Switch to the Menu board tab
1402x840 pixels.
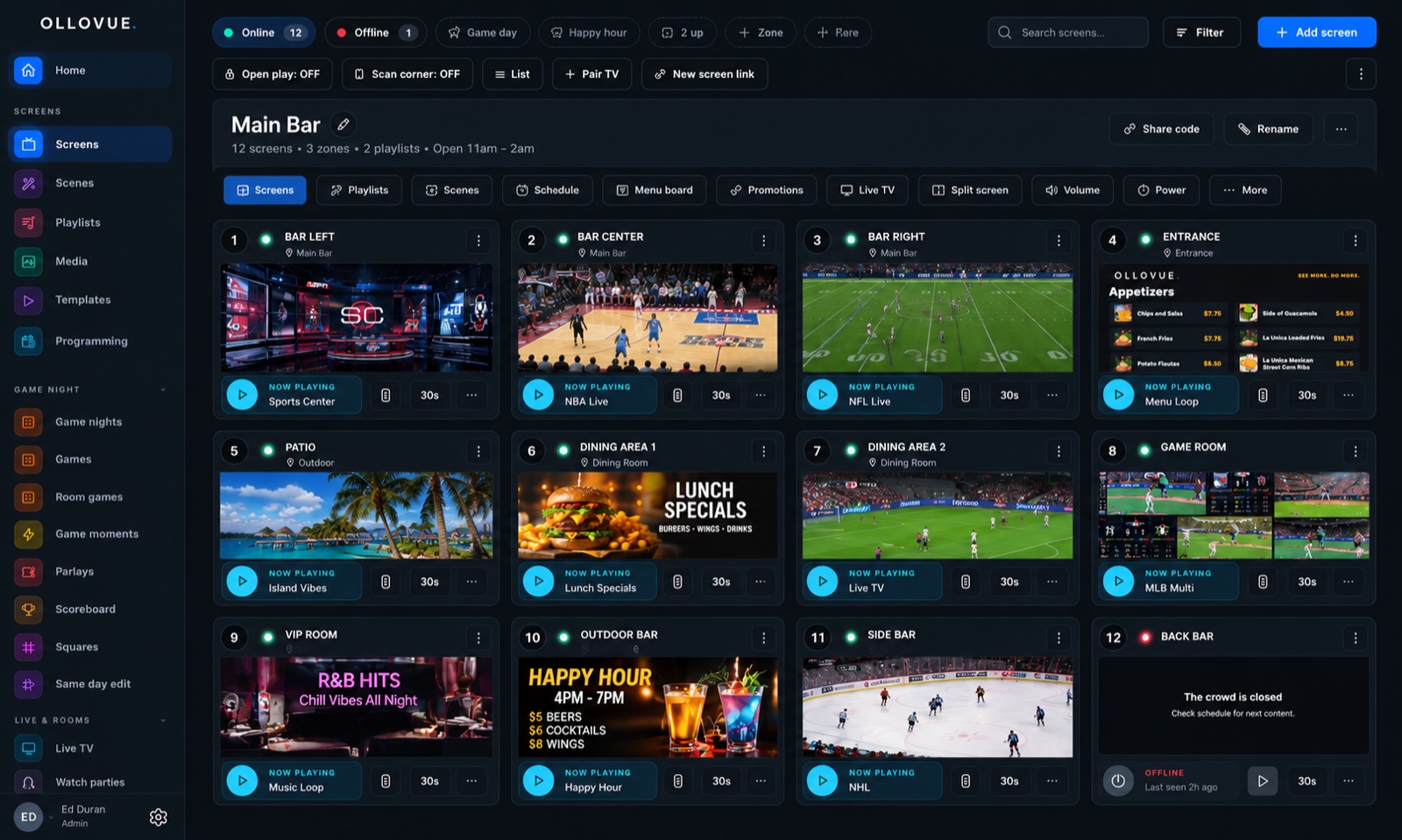coord(655,190)
